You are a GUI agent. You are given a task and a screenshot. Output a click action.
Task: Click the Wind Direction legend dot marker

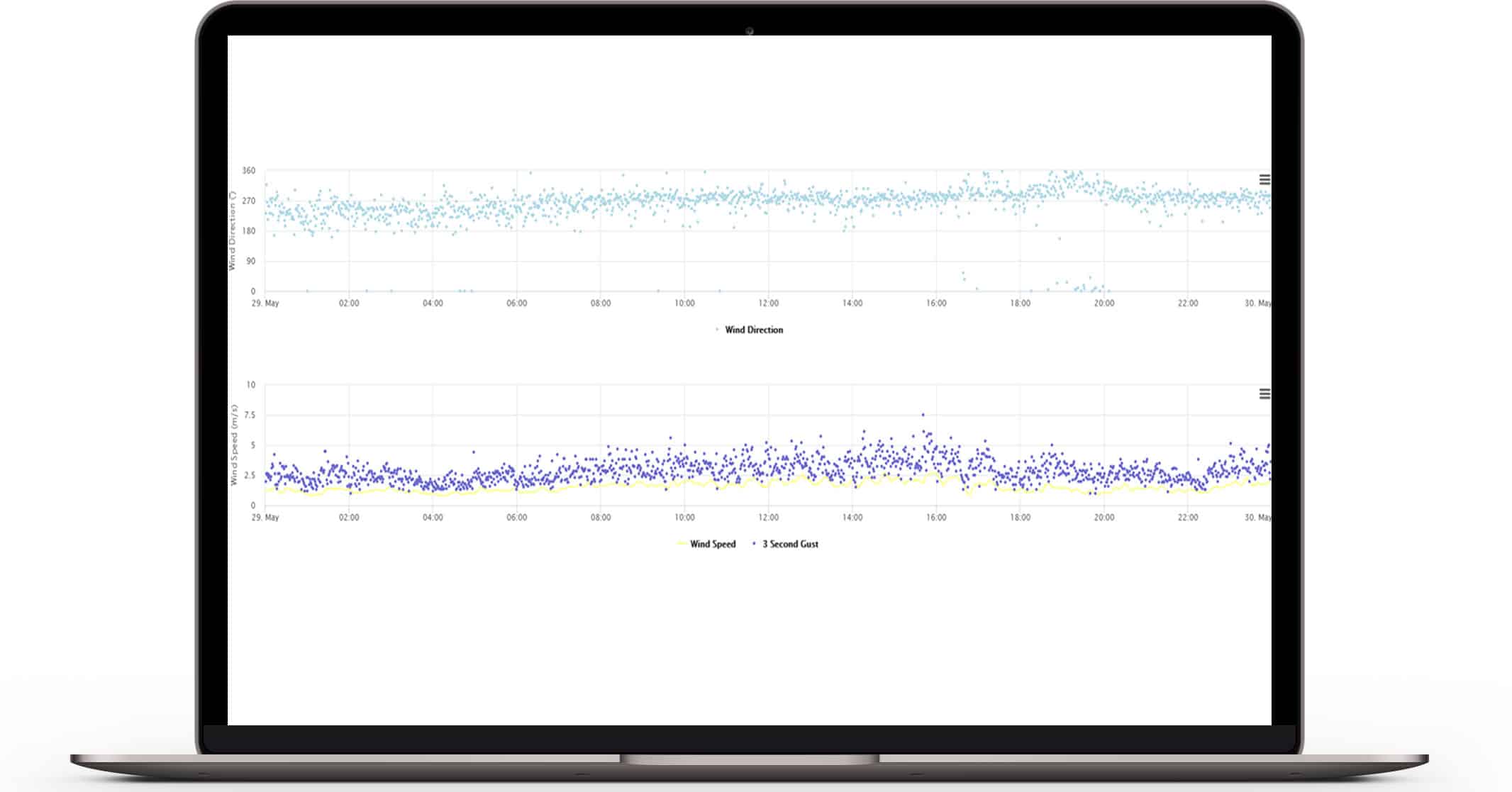coord(717,330)
